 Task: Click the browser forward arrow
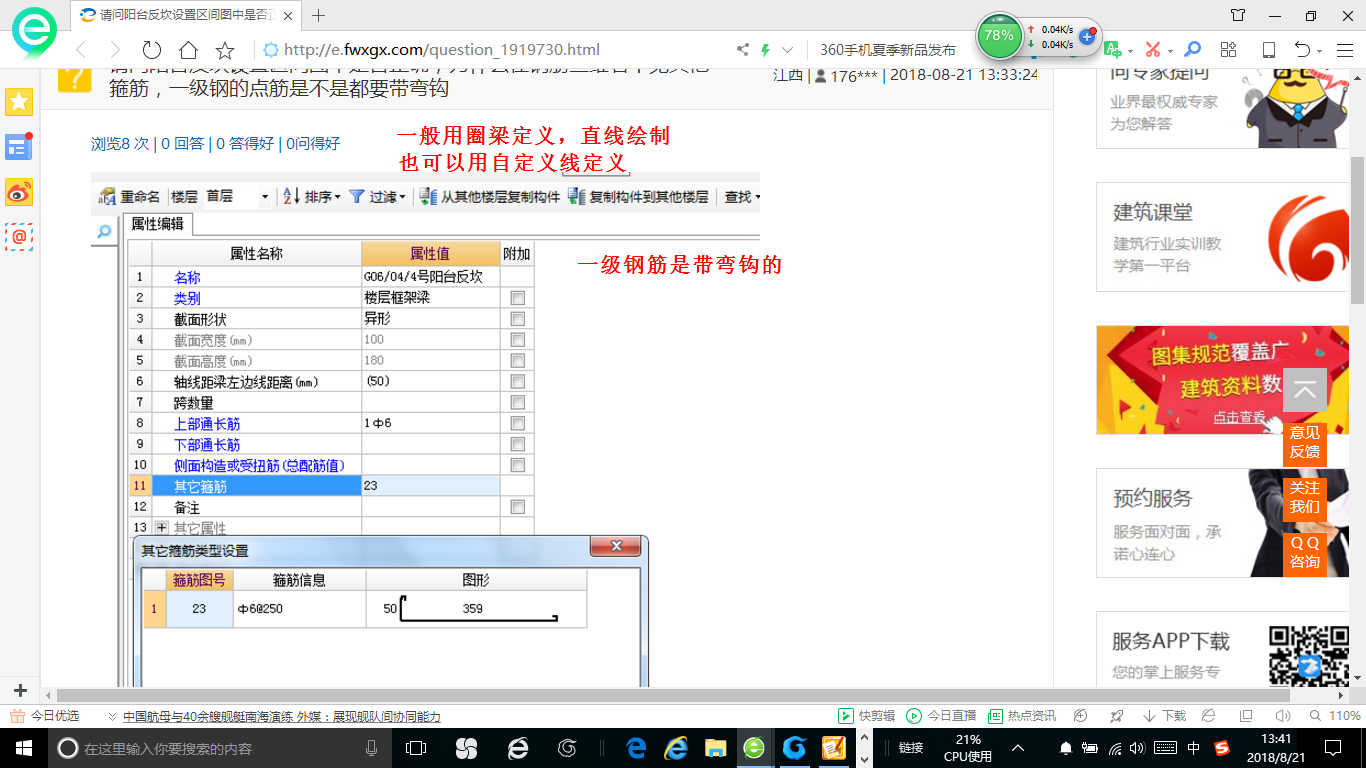(115, 50)
